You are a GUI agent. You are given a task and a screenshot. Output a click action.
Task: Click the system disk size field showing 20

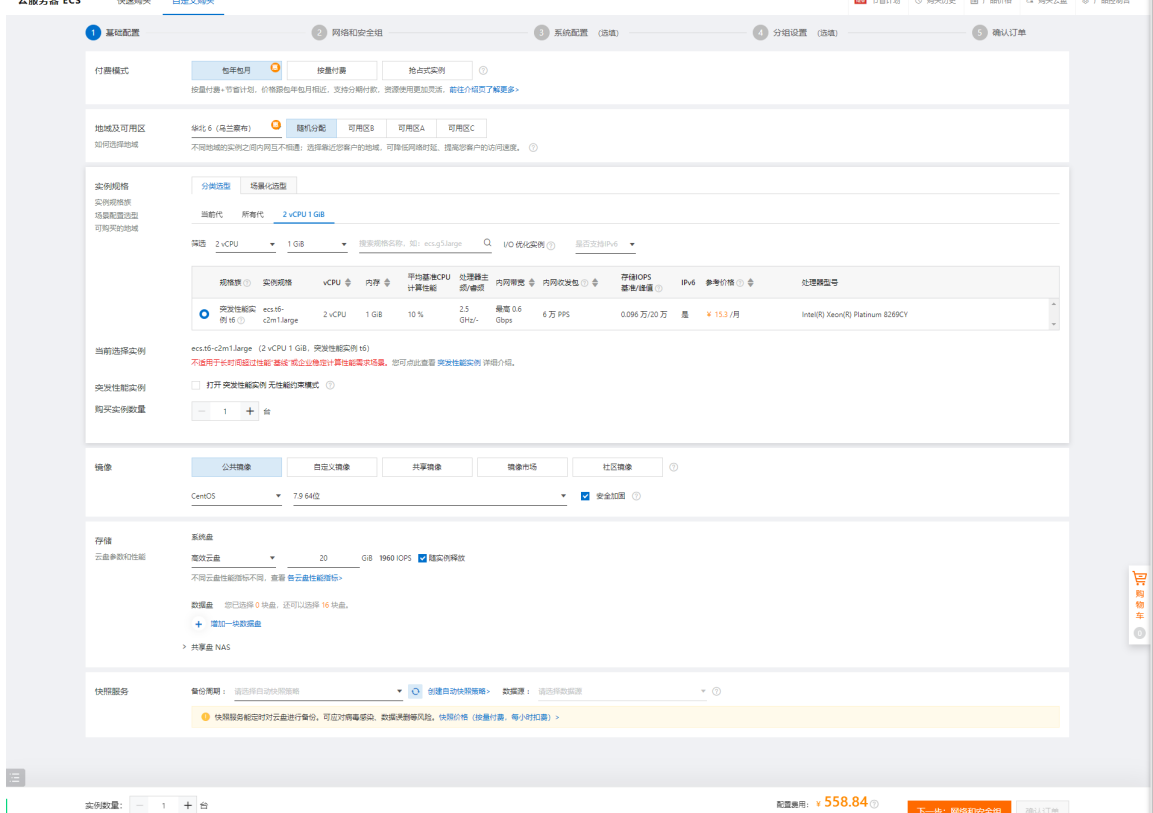coord(324,558)
